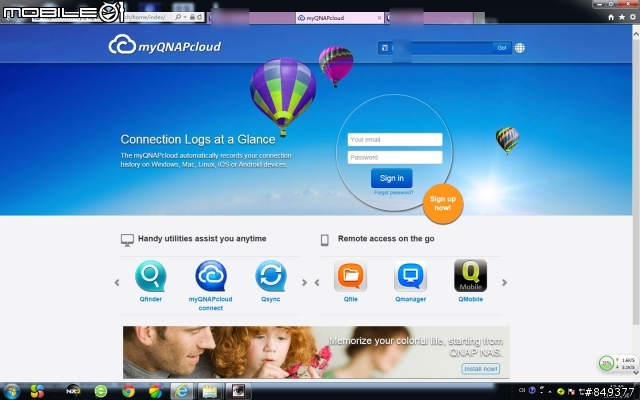Click the myQNAPcloud logo in header
Image resolution: width=640 pixels, height=400 pixels.
[x=164, y=45]
